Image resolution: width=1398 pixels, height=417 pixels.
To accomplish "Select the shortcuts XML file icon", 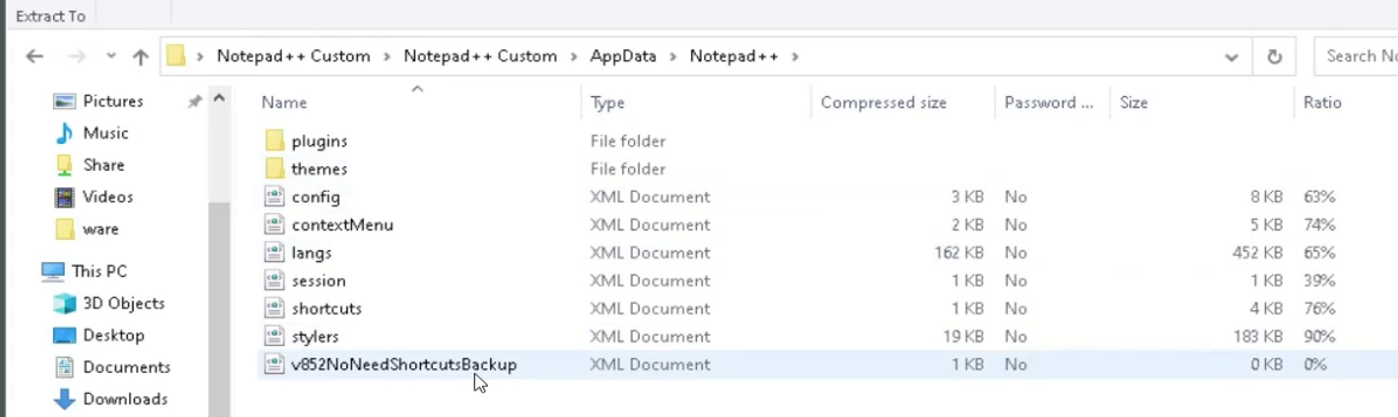I will pos(275,309).
